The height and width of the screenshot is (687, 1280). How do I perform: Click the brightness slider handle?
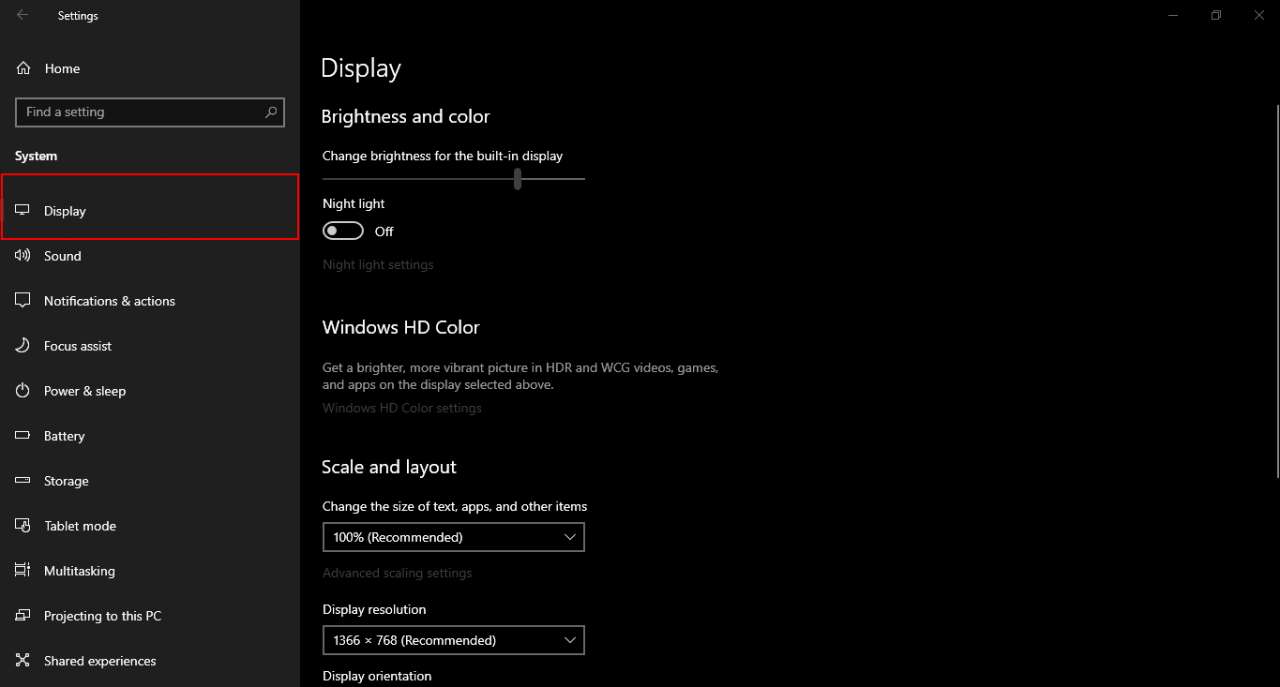click(517, 179)
